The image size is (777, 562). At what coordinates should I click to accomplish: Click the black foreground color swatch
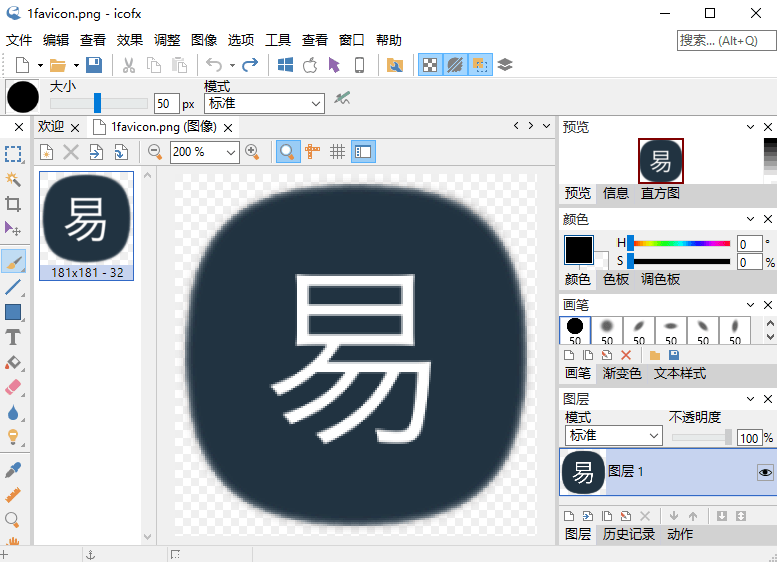(x=578, y=250)
